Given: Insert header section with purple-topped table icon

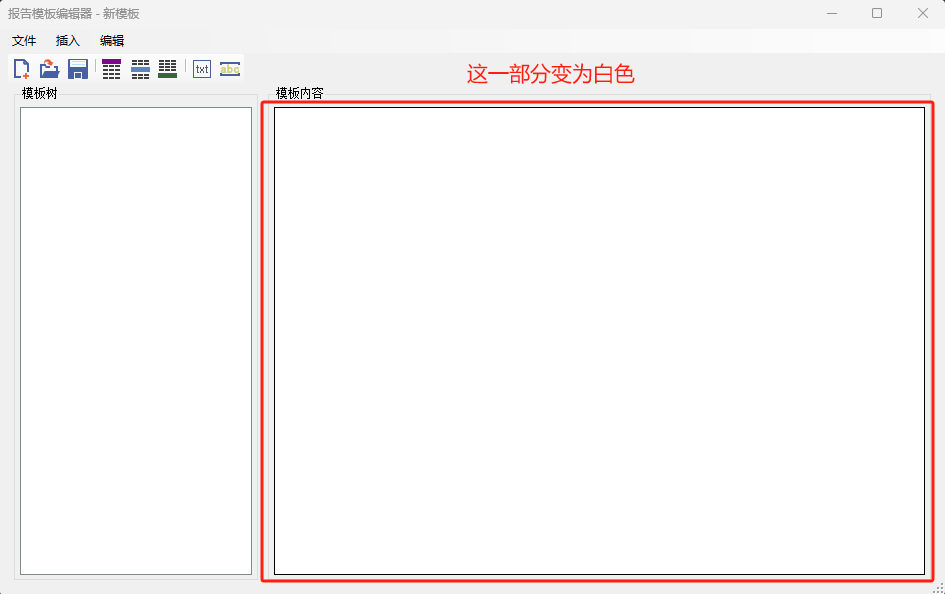Looking at the screenshot, I should (x=111, y=69).
